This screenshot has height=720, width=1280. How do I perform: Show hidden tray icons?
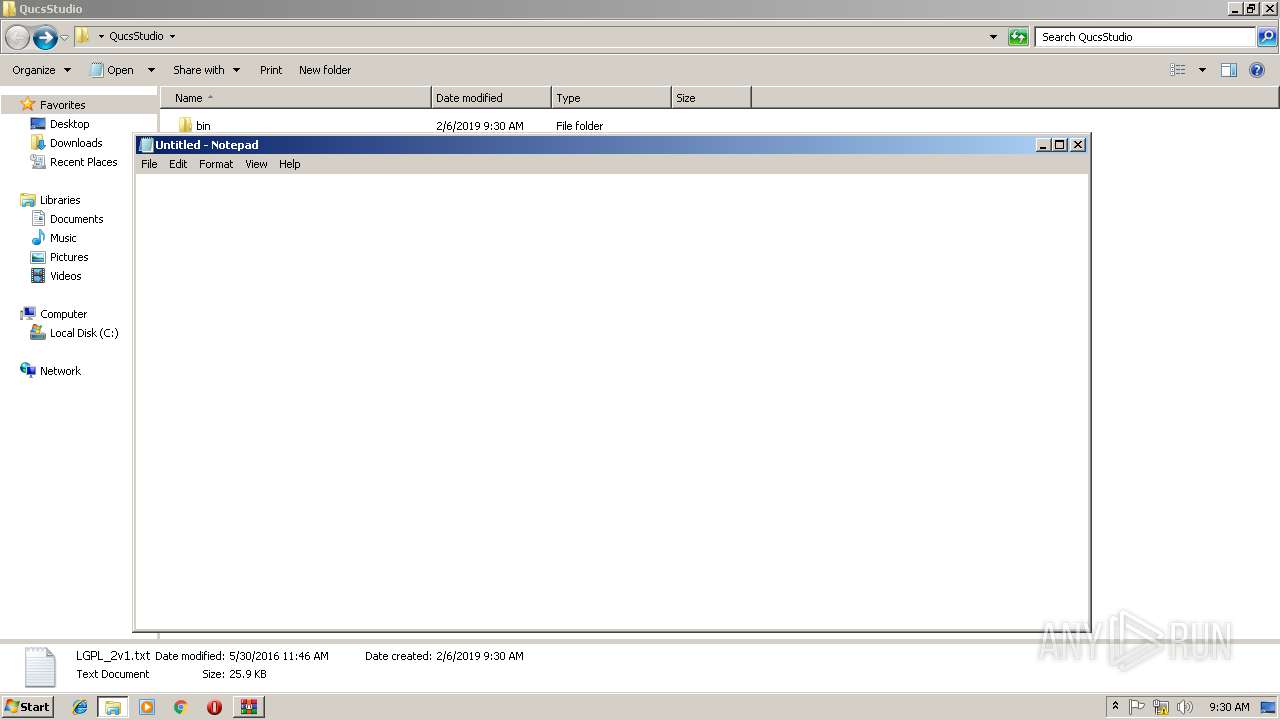(x=1115, y=707)
